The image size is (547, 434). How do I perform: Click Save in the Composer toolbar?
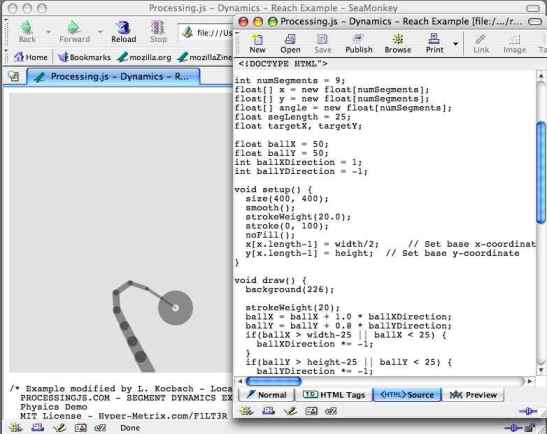(x=322, y=44)
